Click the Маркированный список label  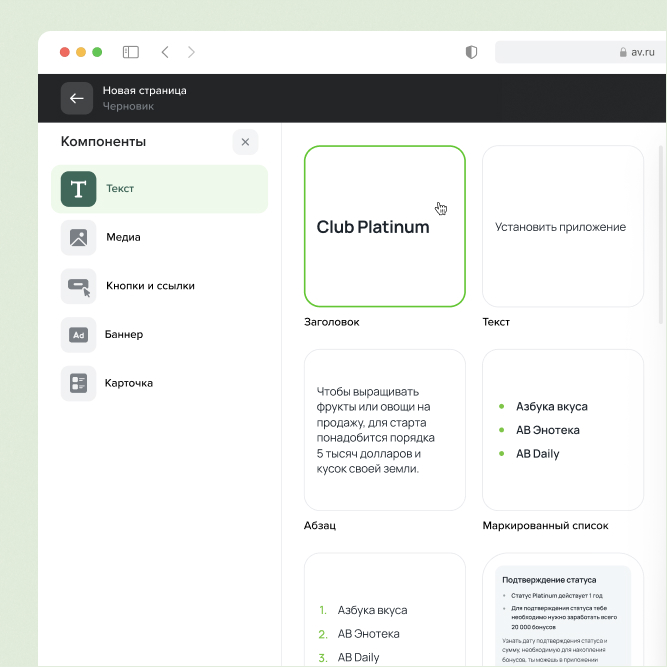coord(545,526)
